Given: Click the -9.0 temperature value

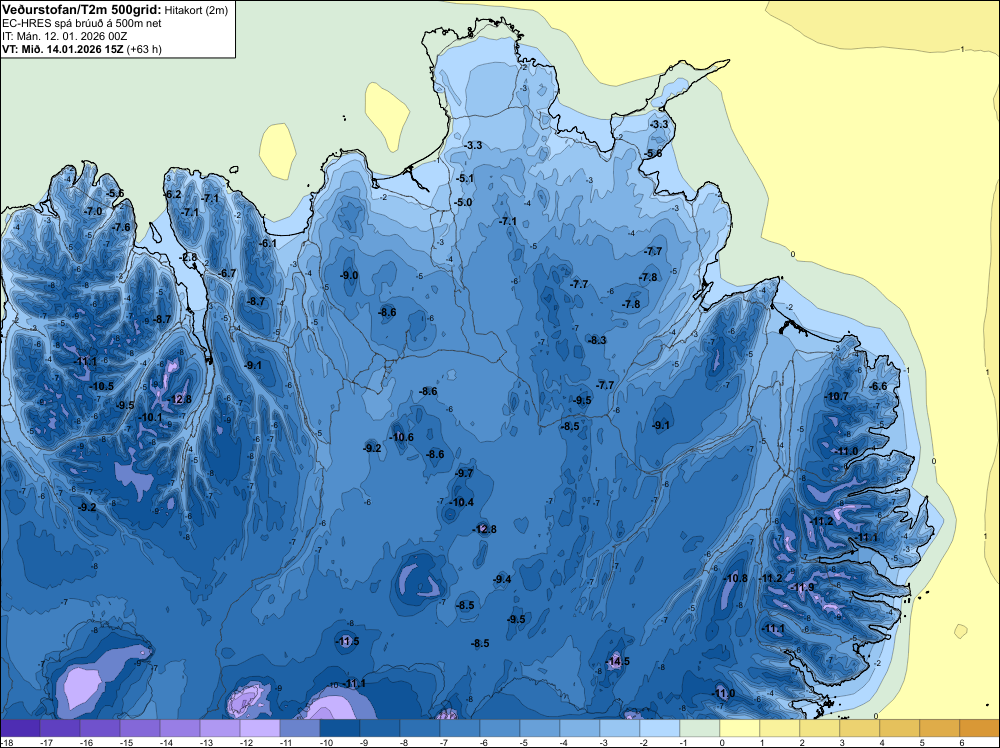Looking at the screenshot, I should coord(349,275).
